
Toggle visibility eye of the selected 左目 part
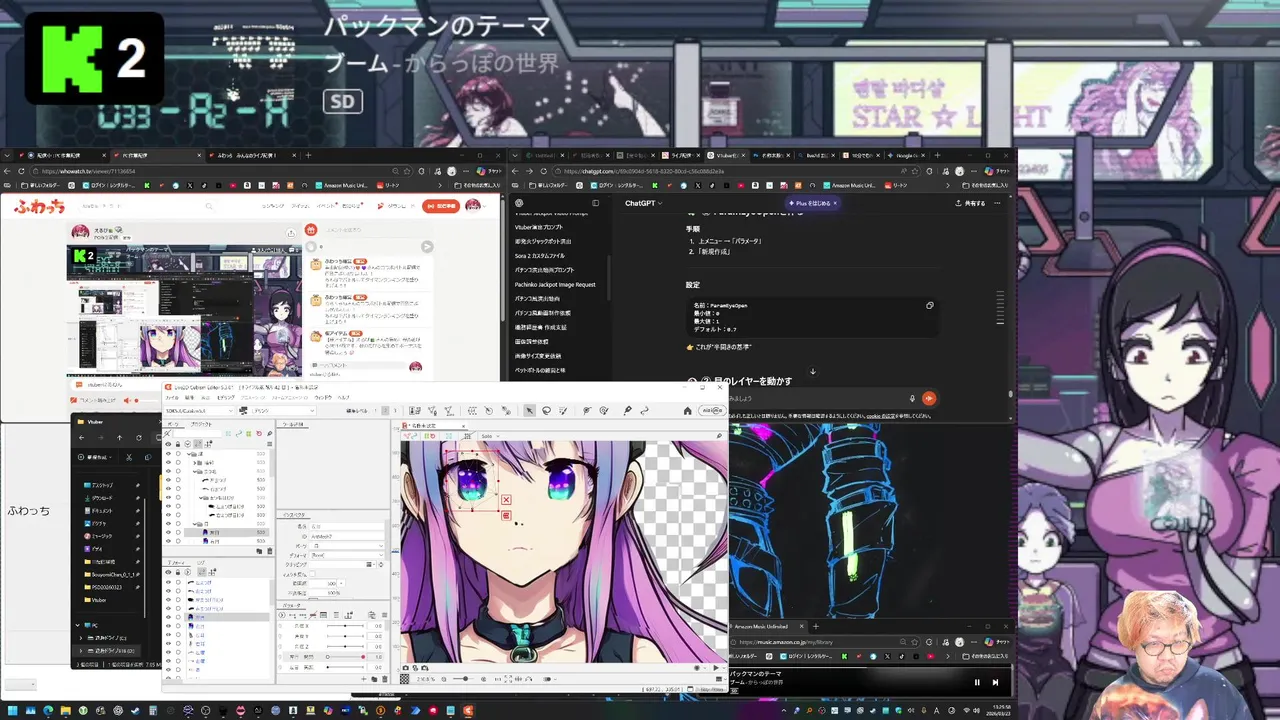(x=168, y=532)
